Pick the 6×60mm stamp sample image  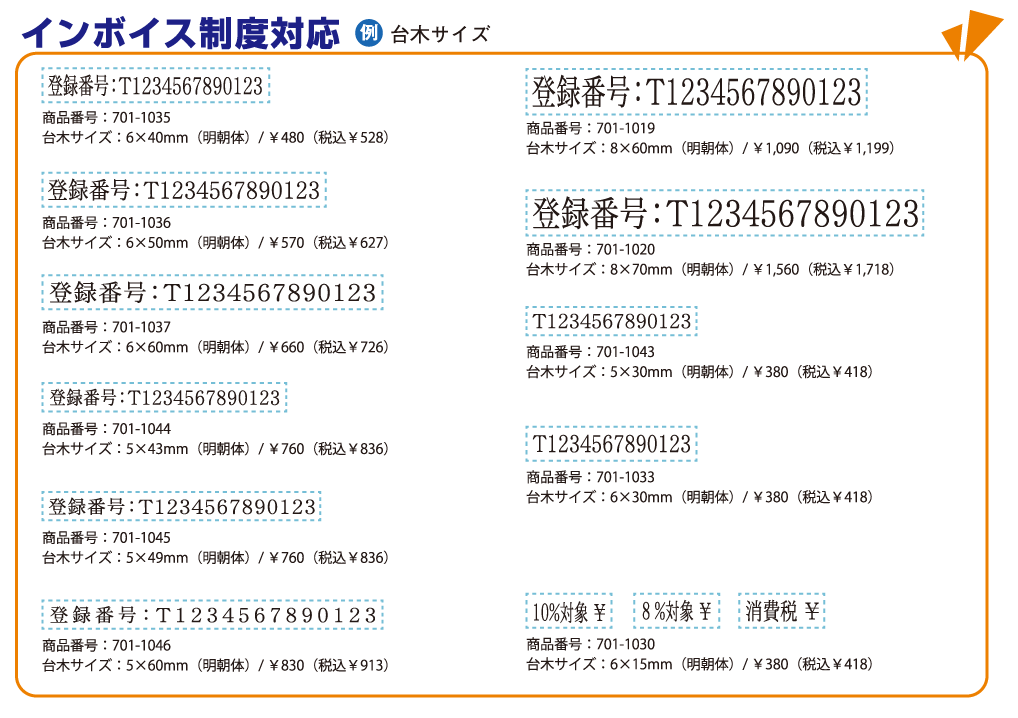tap(212, 293)
